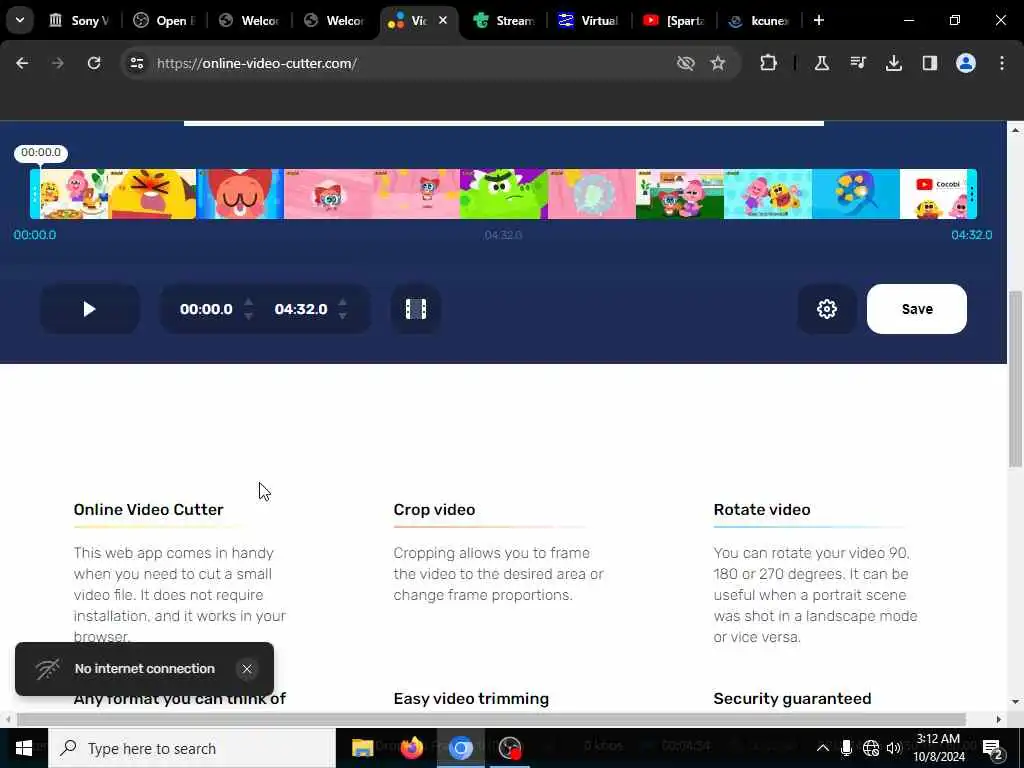Increase the end time 04:32.0 stepper
This screenshot has height=768, width=1024.
pyautogui.click(x=343, y=302)
